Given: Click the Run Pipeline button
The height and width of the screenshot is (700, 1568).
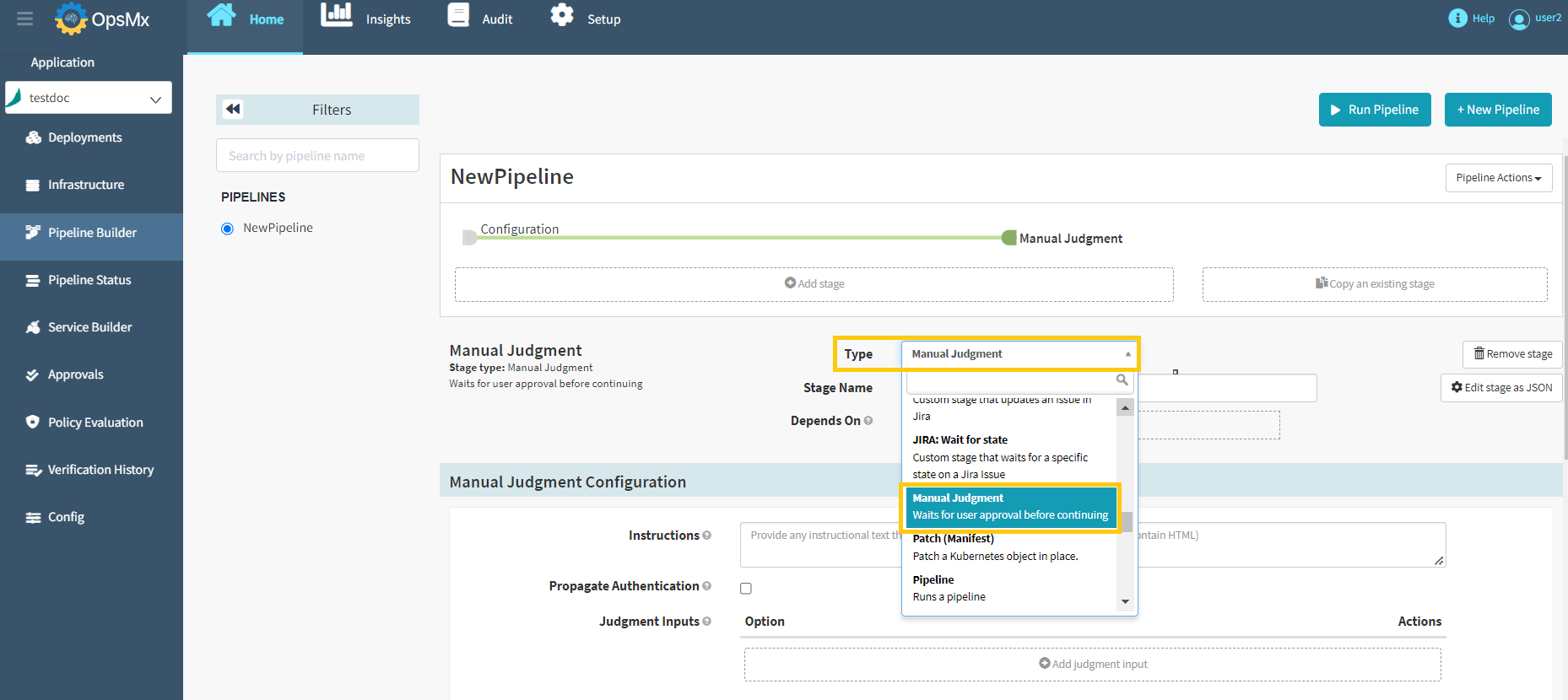Looking at the screenshot, I should coord(1374,110).
